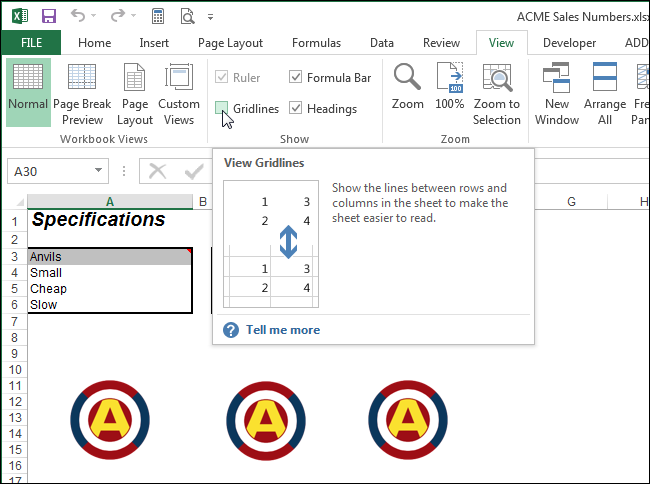
Task: Open the FILE backstage tab
Action: pos(32,43)
